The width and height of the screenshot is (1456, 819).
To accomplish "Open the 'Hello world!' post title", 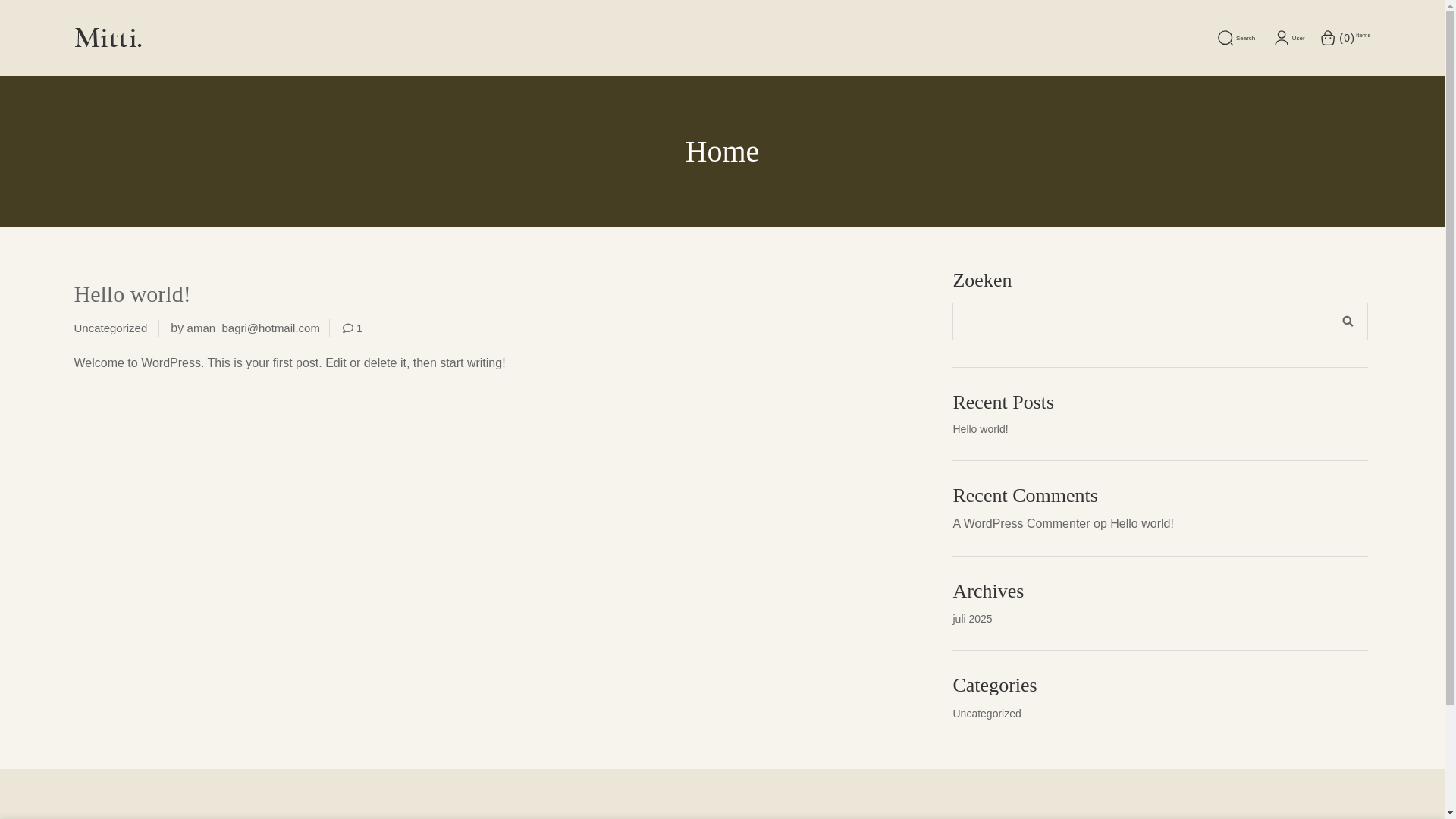I will [x=132, y=294].
